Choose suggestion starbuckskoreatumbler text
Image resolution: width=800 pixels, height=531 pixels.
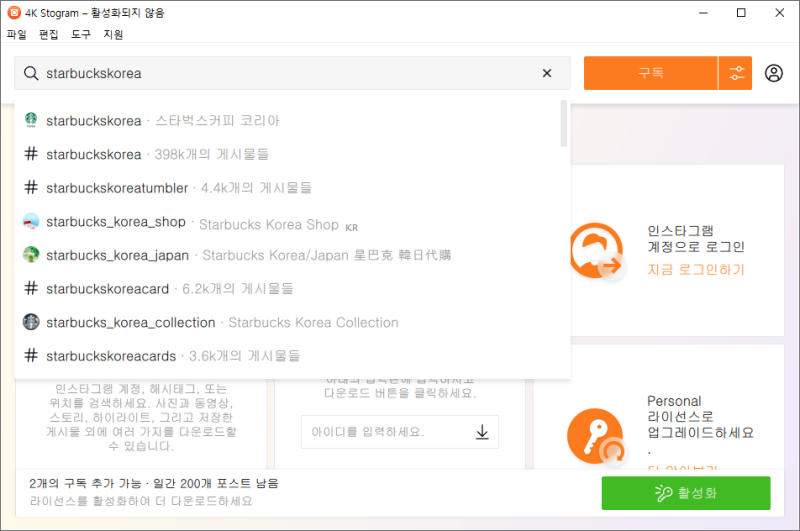(117, 188)
